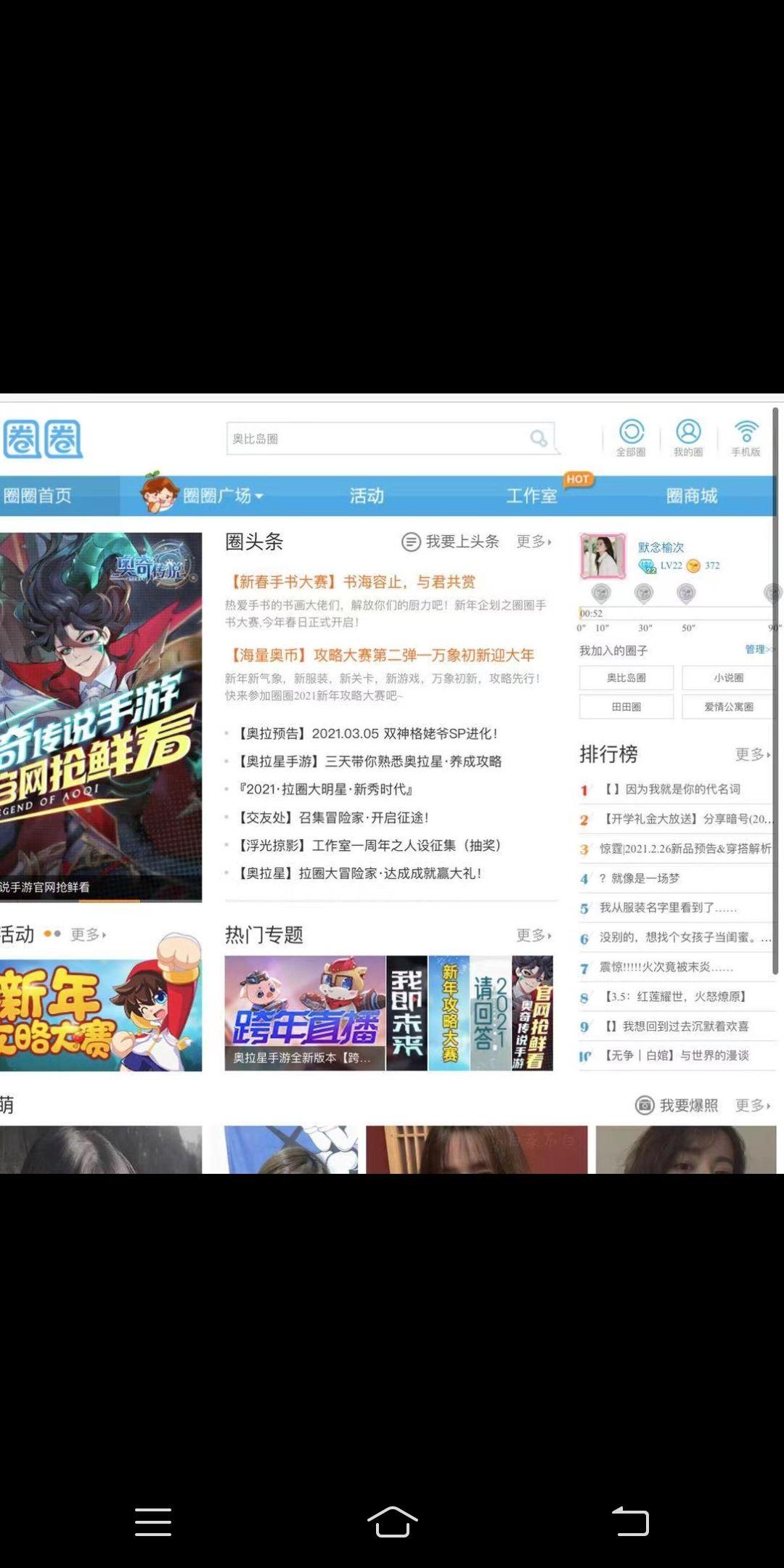Click the 奥比岛圈 search input field

[377, 438]
